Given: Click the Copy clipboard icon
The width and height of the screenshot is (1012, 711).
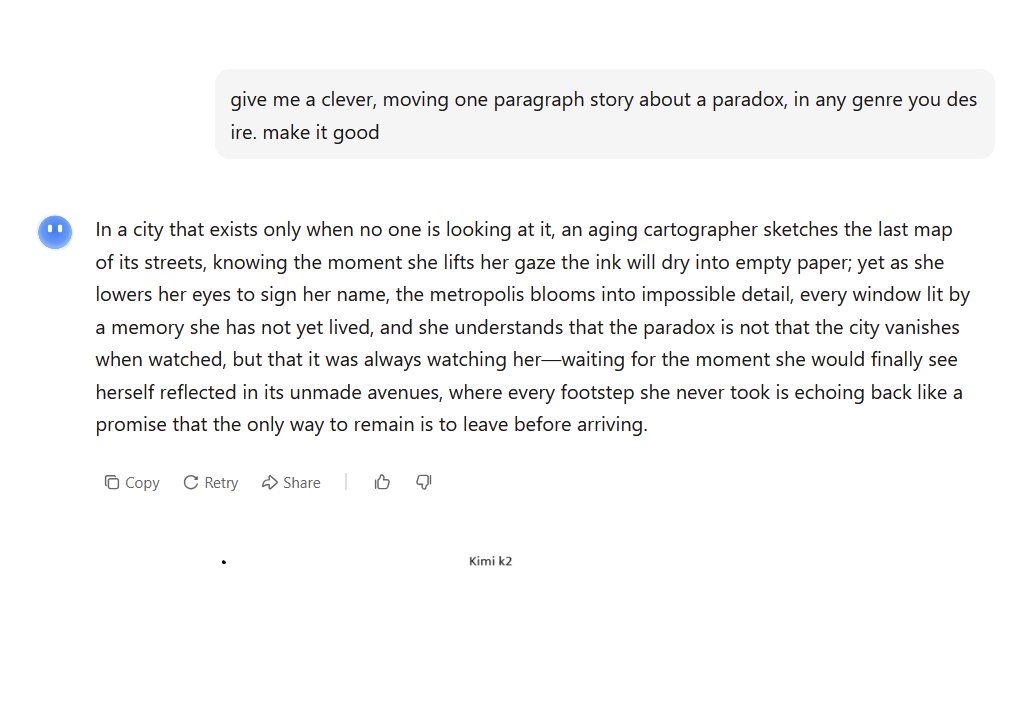Looking at the screenshot, I should (112, 482).
